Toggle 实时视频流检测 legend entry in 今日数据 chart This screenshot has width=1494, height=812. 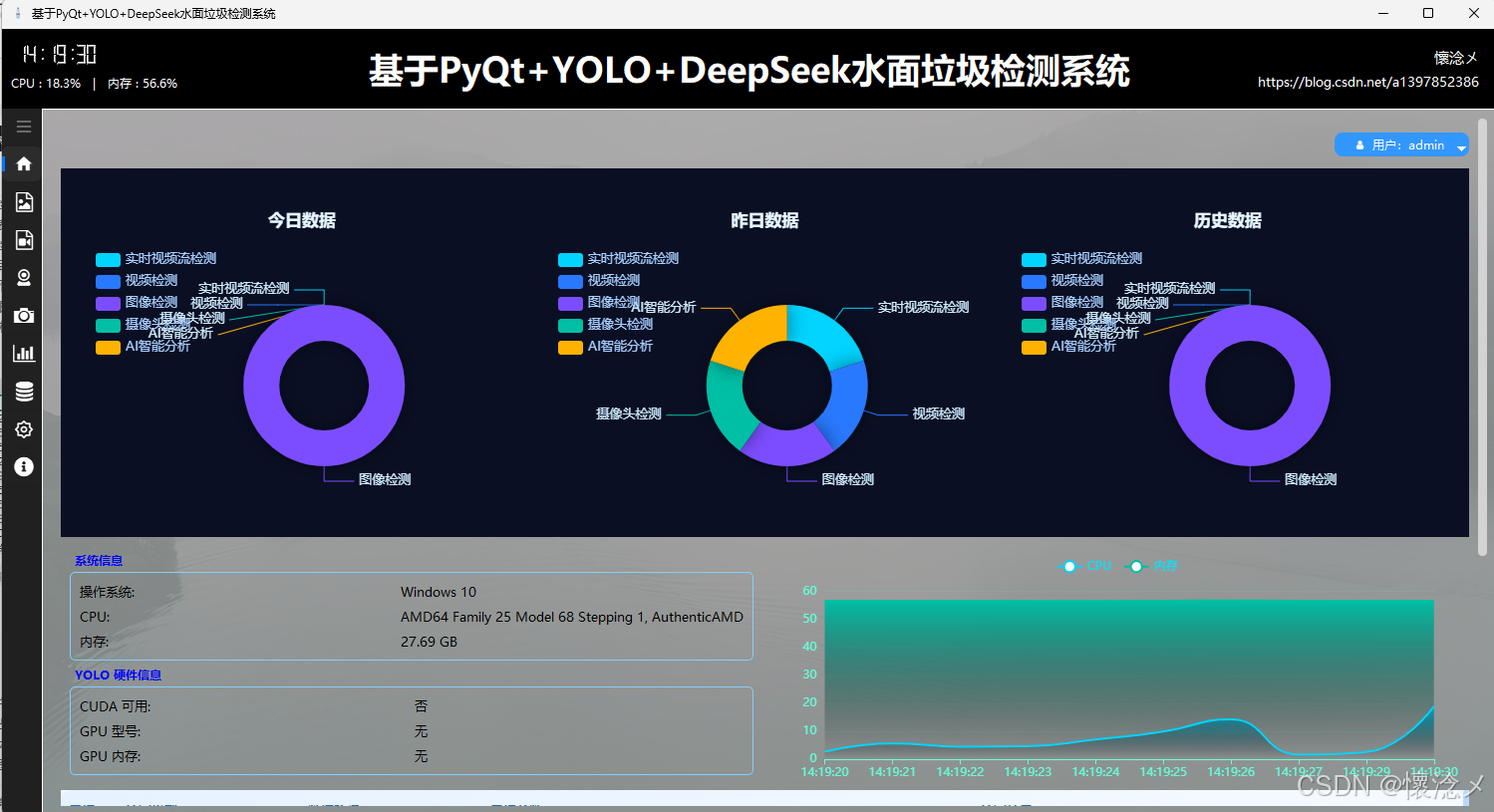155,259
